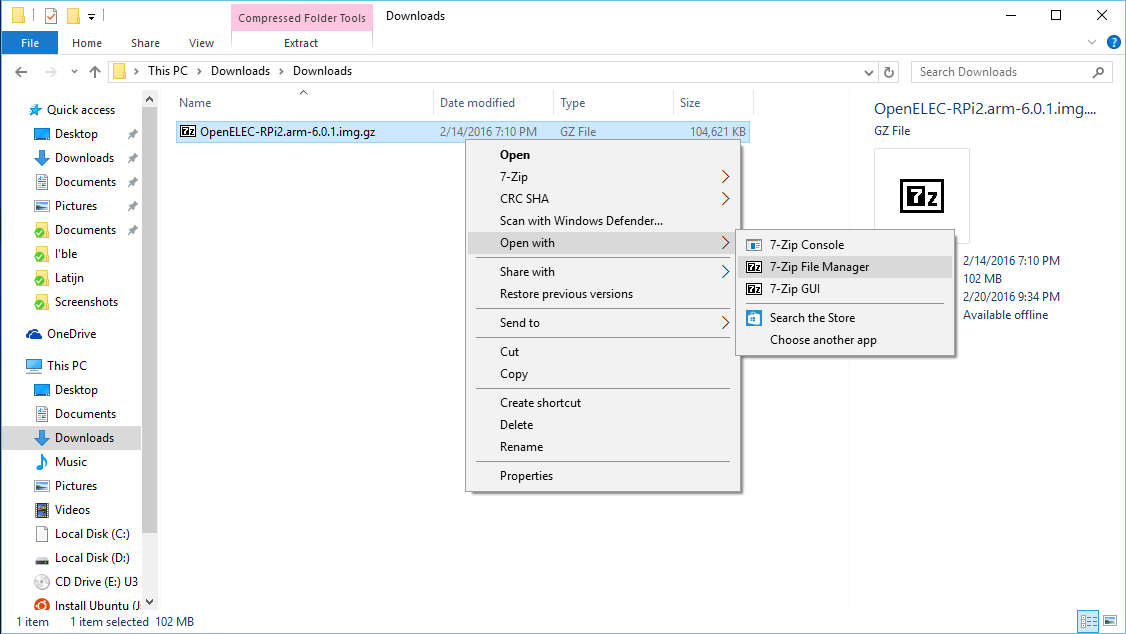1126x634 pixels.
Task: Go up one folder level
Action: 95,71
